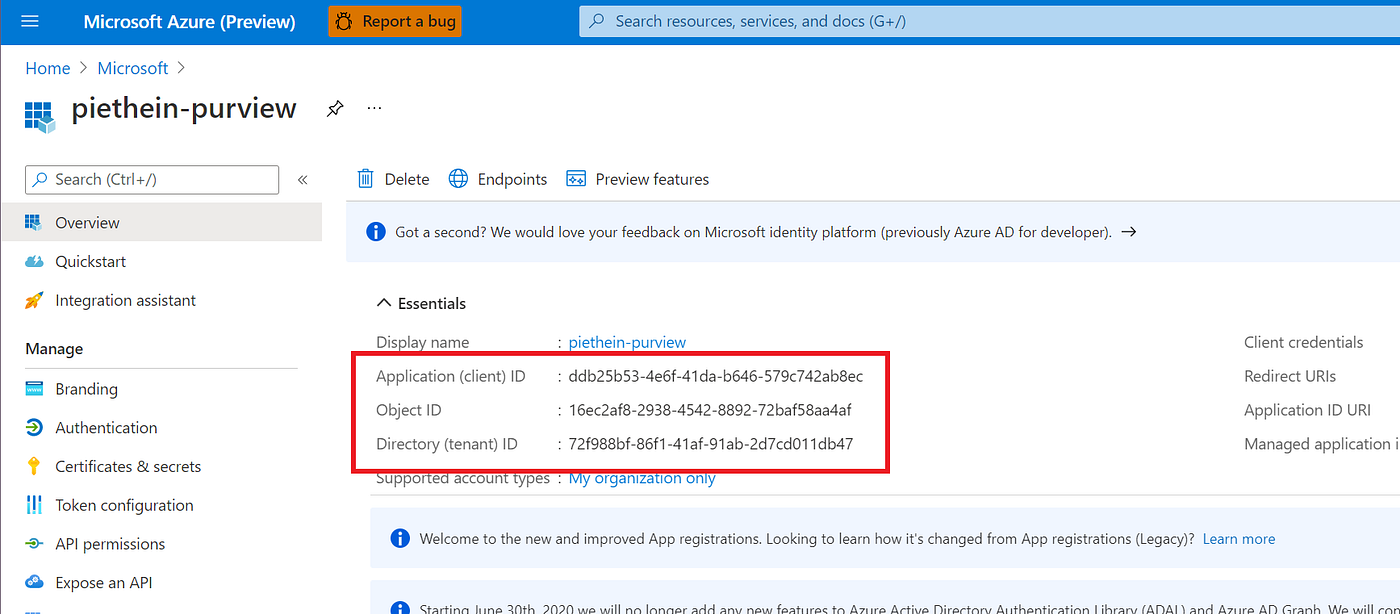Click Directory (tenant) ID value 72f988bf-86f1-41af-91ab-2d7cd011db47
This screenshot has width=1400, height=614.
[x=711, y=444]
